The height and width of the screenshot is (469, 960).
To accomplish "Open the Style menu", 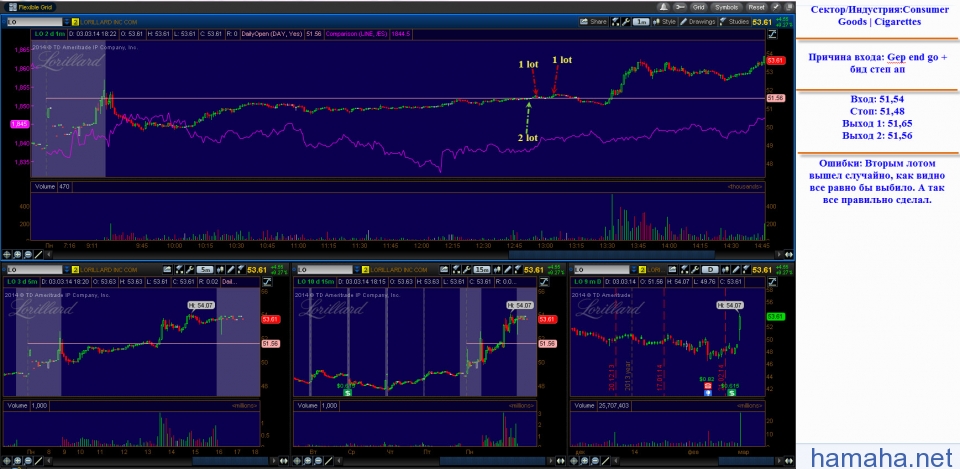I will click(664, 21).
